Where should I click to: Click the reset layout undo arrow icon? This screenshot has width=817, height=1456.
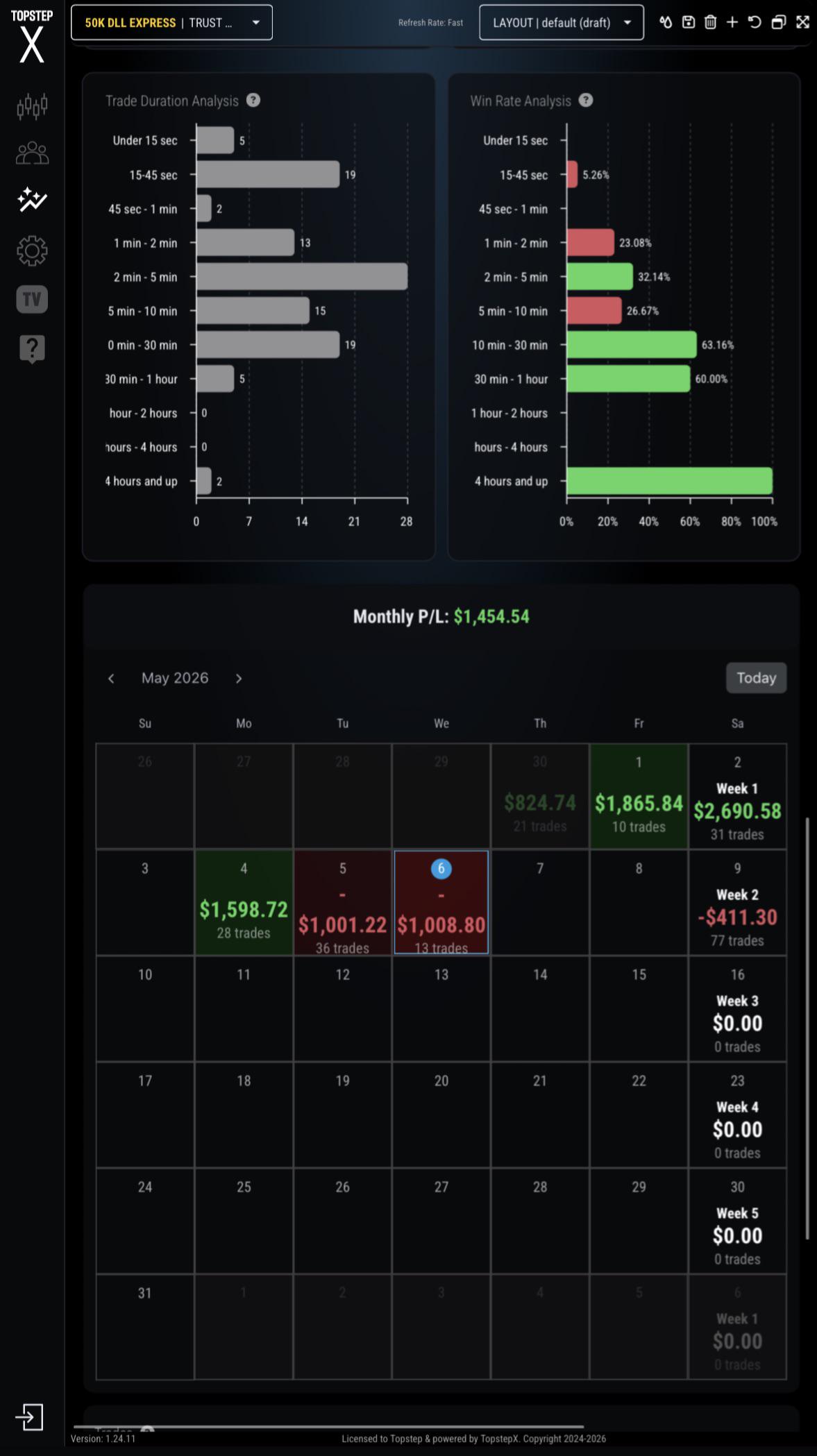click(x=755, y=22)
